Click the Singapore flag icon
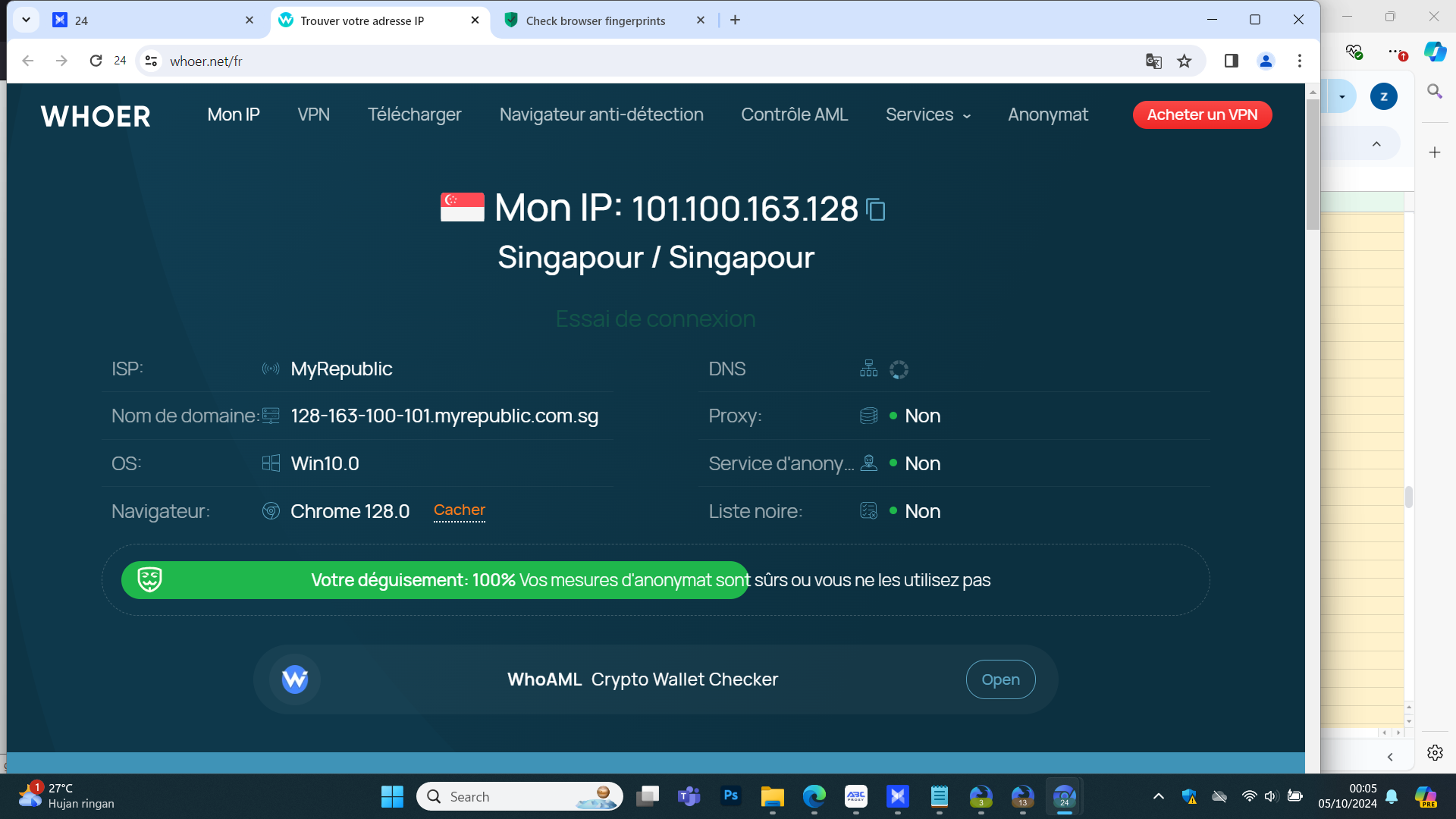 pyautogui.click(x=463, y=207)
